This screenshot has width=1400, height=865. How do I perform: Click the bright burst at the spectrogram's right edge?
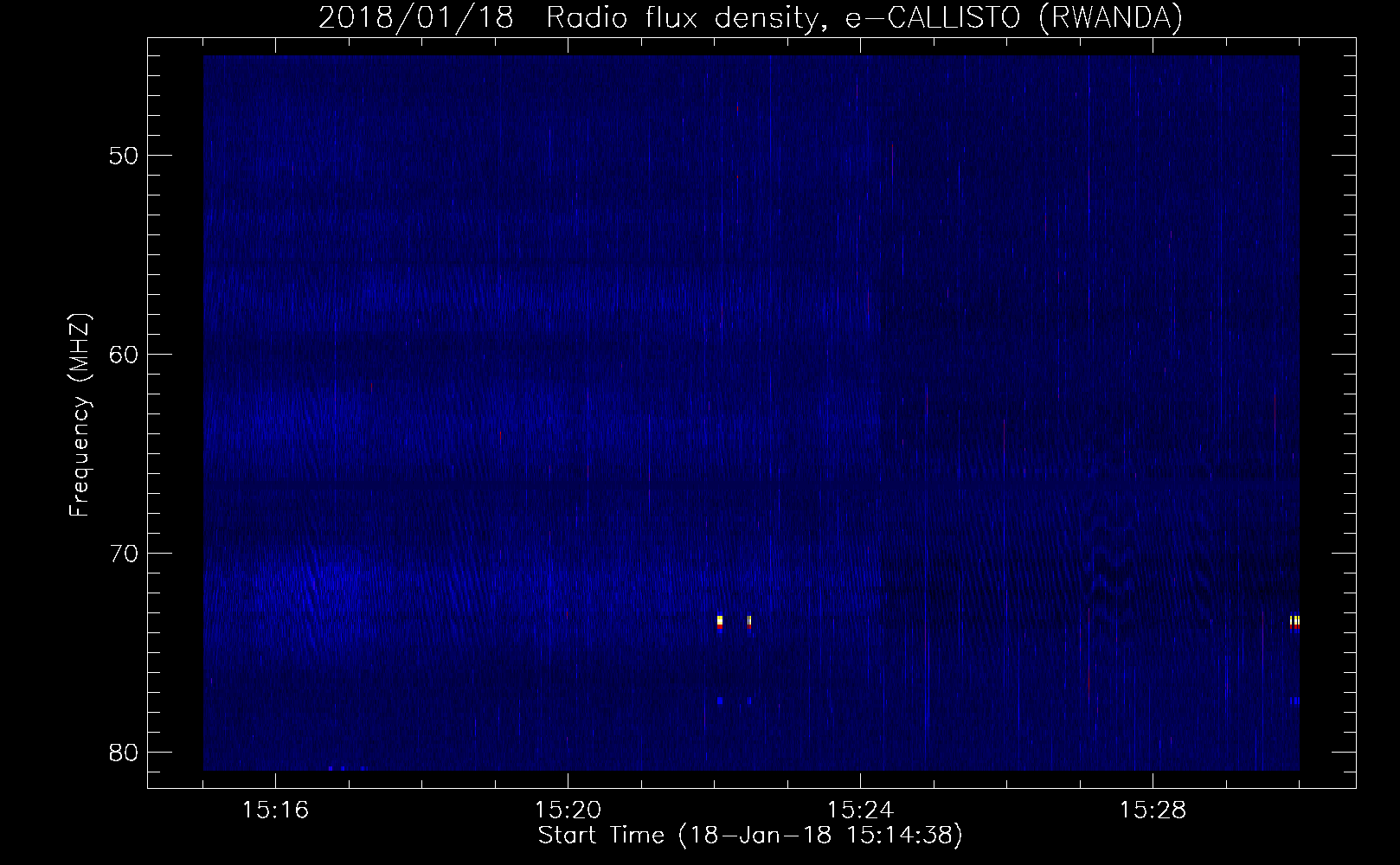pos(1294,623)
